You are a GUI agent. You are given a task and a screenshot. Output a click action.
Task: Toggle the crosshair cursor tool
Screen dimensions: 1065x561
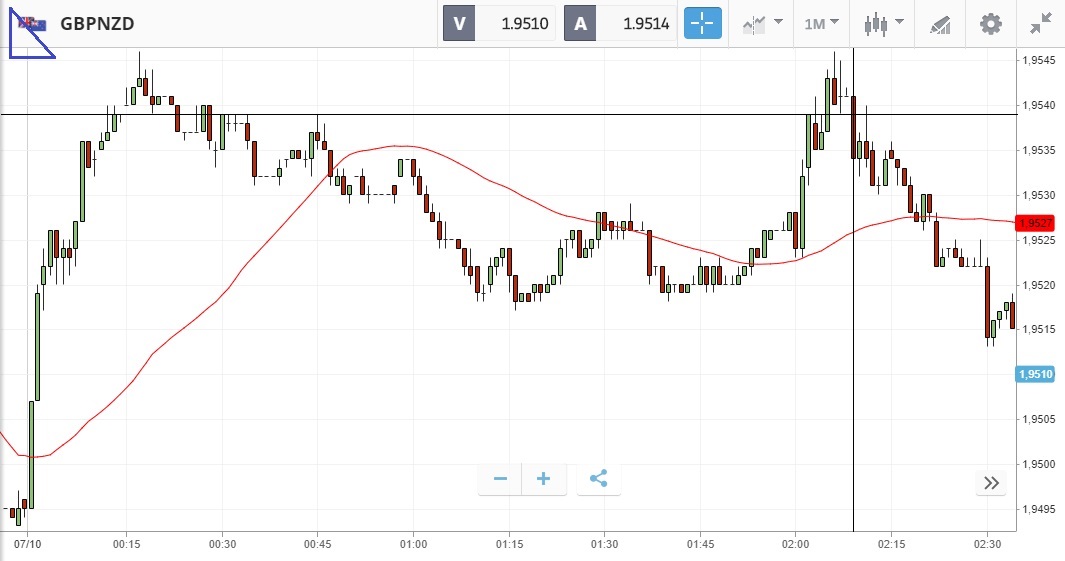click(702, 23)
